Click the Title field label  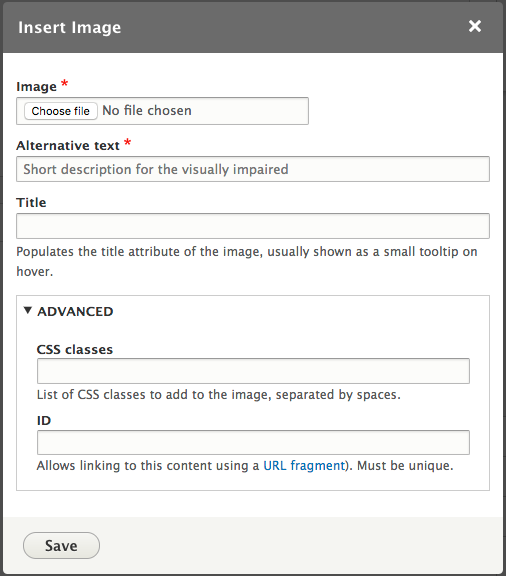click(31, 202)
